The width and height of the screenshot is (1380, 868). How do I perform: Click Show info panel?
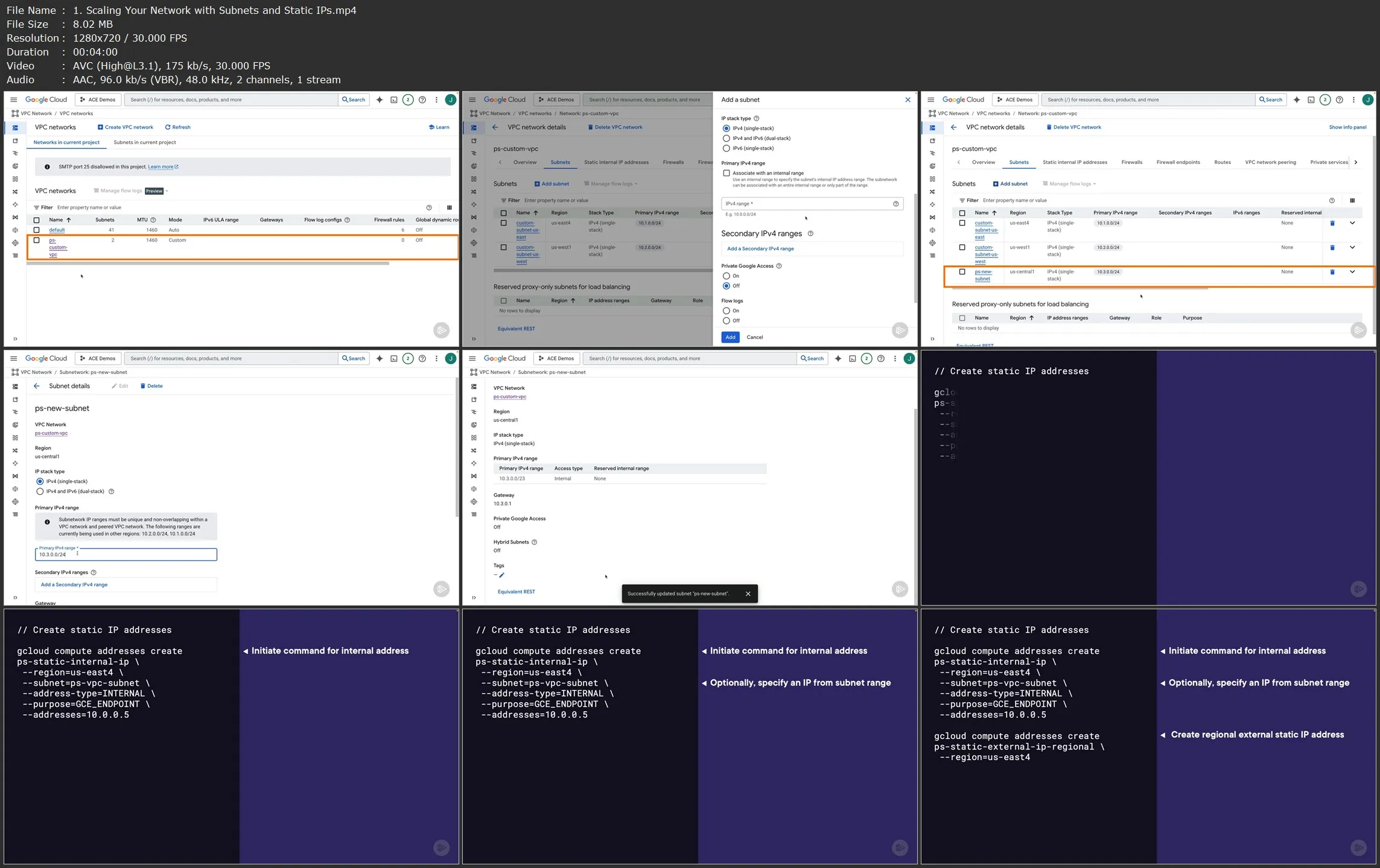tap(1347, 127)
